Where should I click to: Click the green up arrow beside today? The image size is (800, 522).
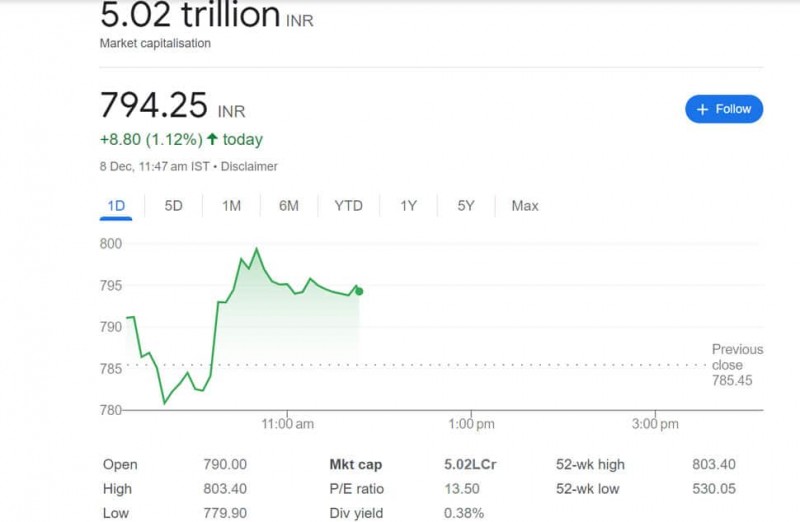[x=212, y=140]
